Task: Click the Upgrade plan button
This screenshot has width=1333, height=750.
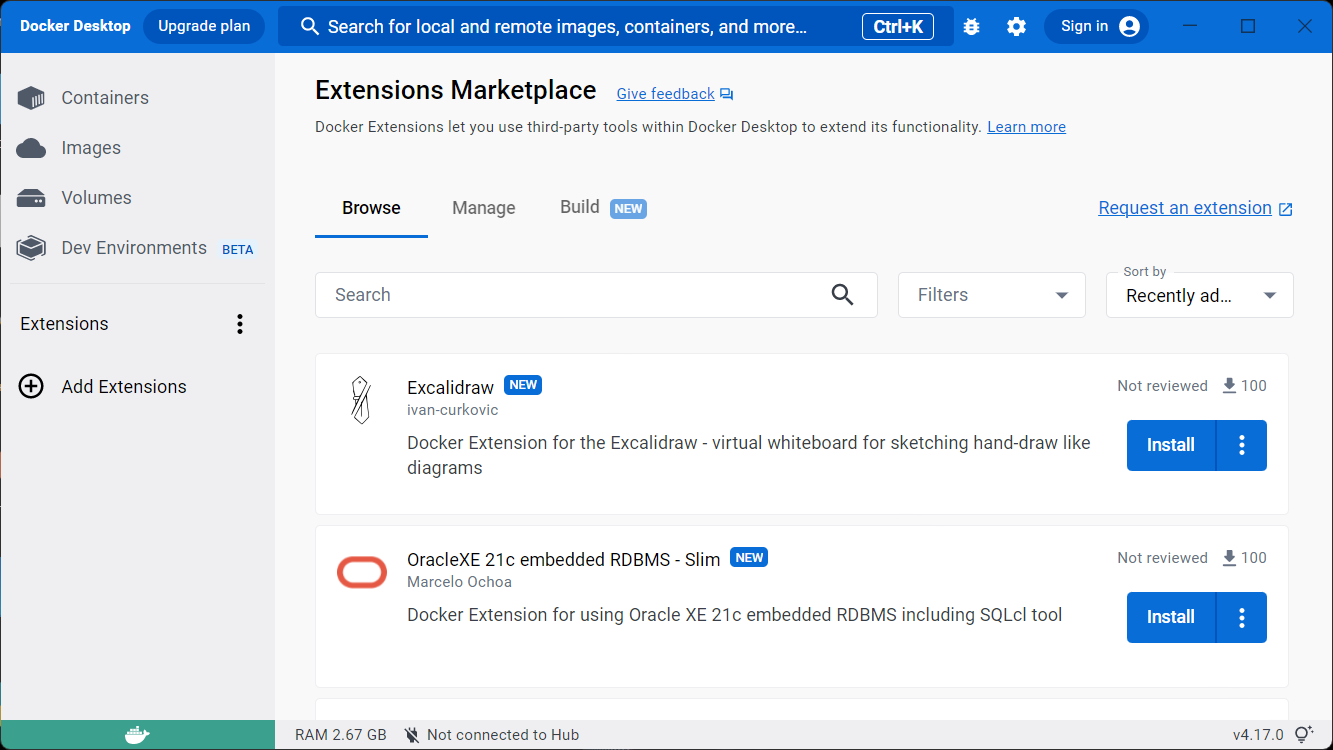Action: click(204, 27)
